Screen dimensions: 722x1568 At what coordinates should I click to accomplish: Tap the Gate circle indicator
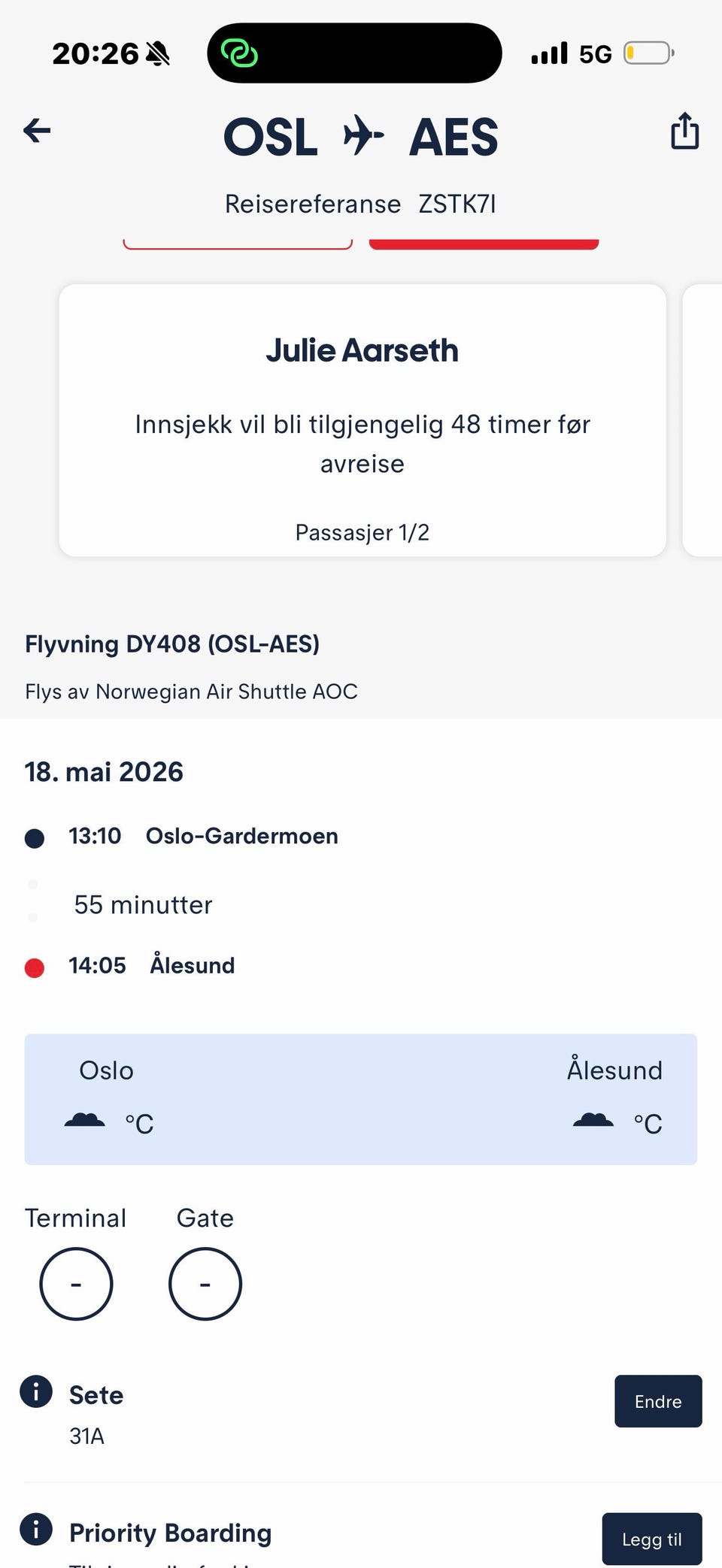[x=205, y=1284]
